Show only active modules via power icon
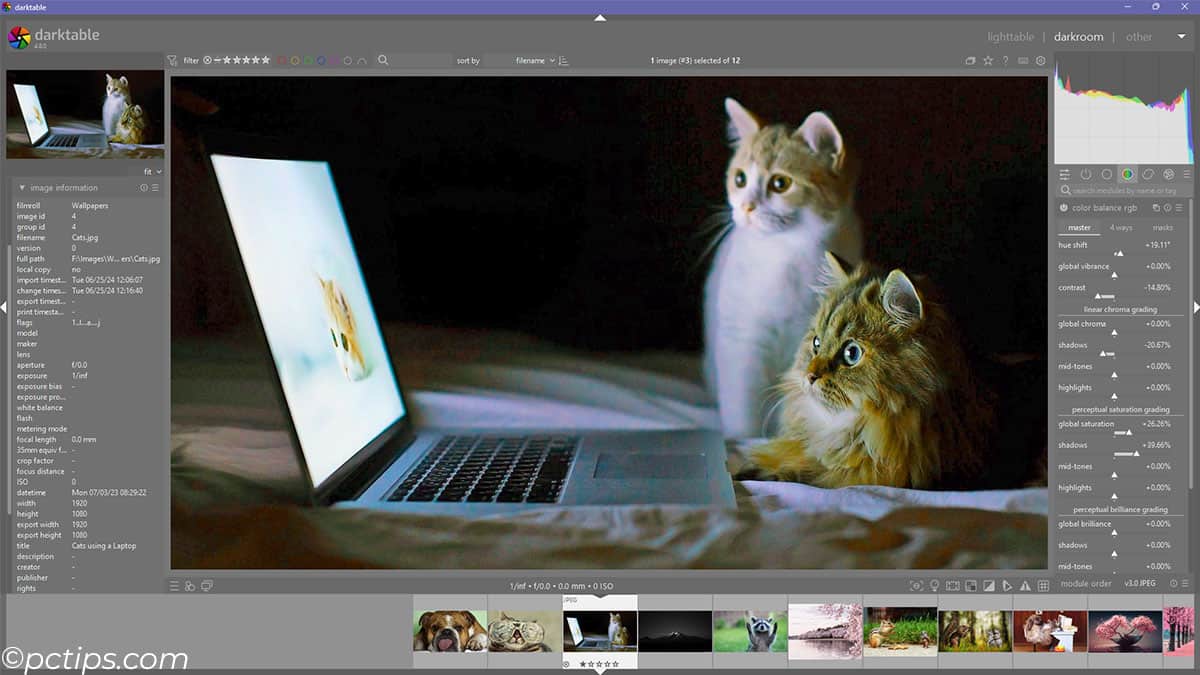This screenshot has height=675, width=1200. [x=1086, y=174]
